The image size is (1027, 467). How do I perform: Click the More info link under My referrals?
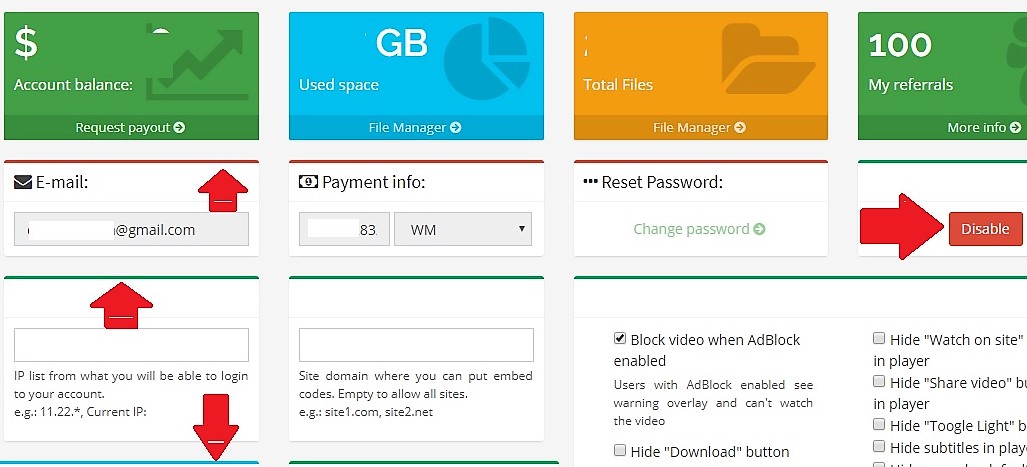tap(984, 128)
